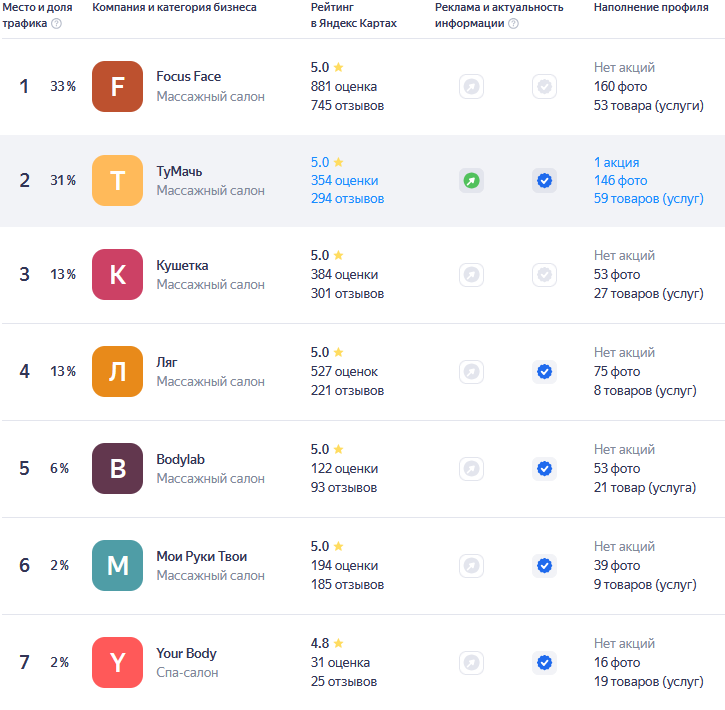
Task: Click the 'Кушетка' company name
Action: click(182, 266)
